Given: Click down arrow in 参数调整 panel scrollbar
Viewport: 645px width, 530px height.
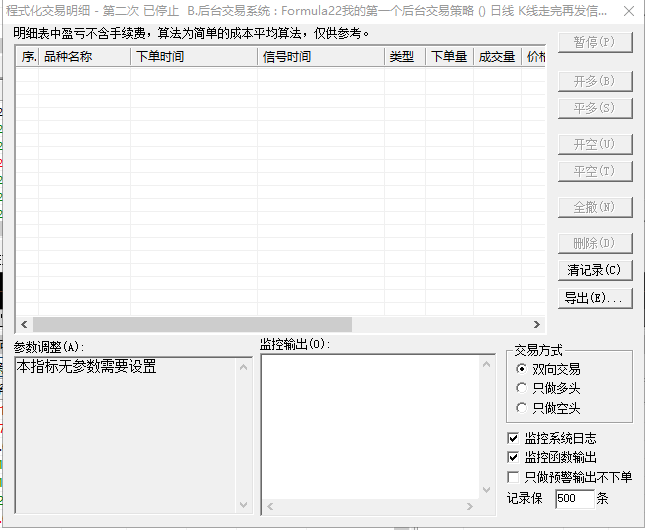Looking at the screenshot, I should click(x=244, y=504).
